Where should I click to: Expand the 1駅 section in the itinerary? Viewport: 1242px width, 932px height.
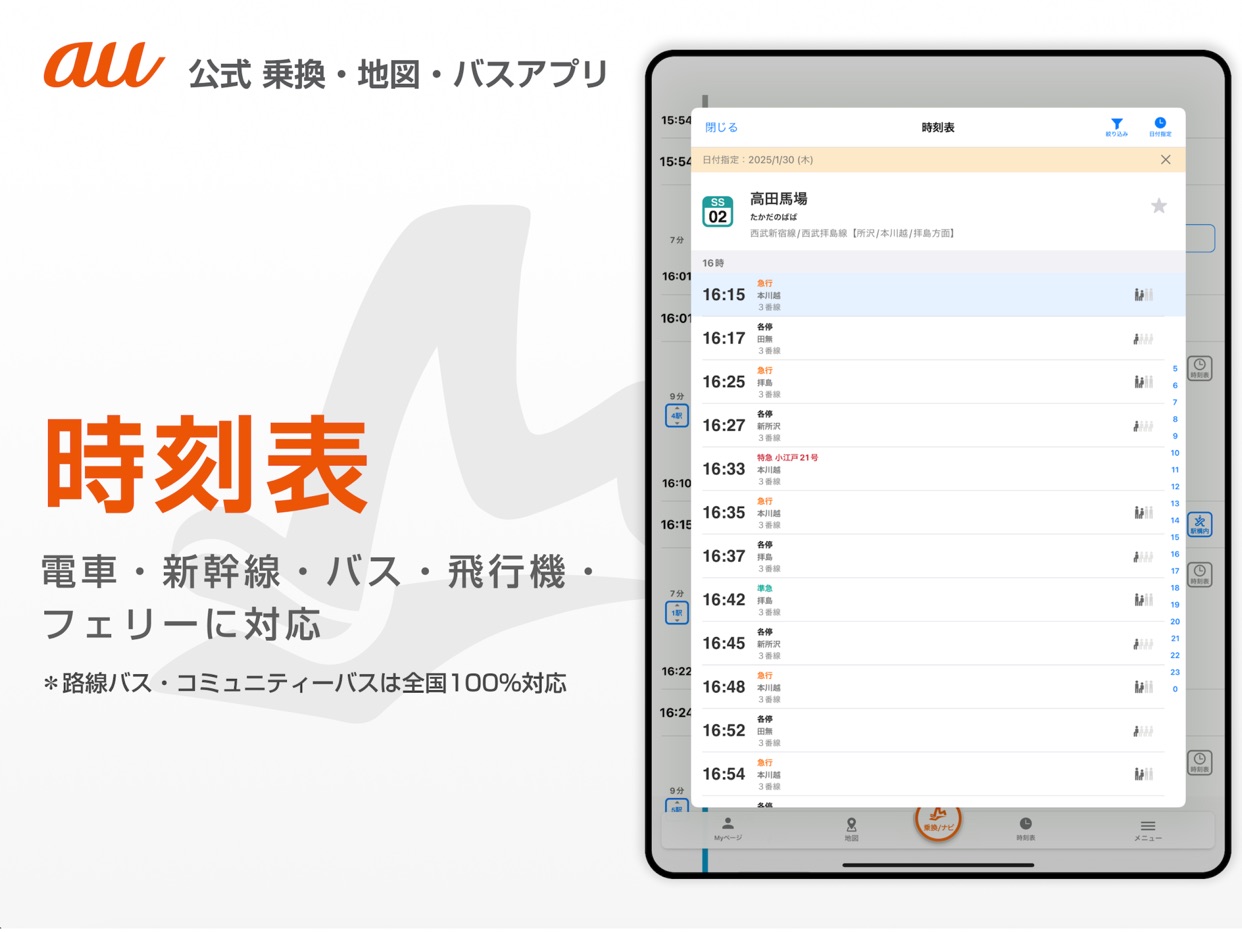click(x=676, y=614)
